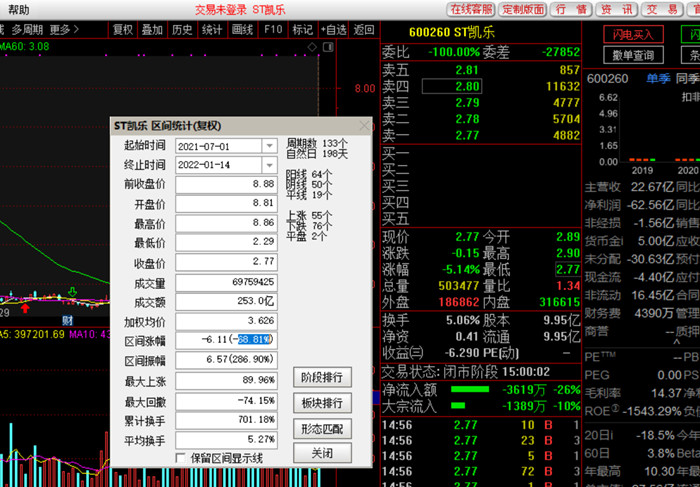Open the 帮助 menu
700x487 pixels.
[x=18, y=9]
